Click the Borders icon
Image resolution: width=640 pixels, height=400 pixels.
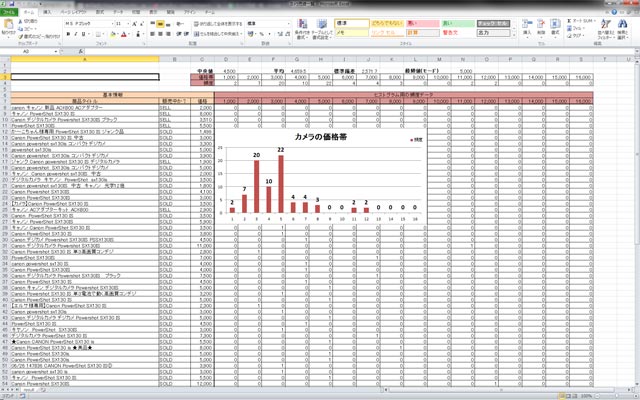pyautogui.click(x=98, y=34)
